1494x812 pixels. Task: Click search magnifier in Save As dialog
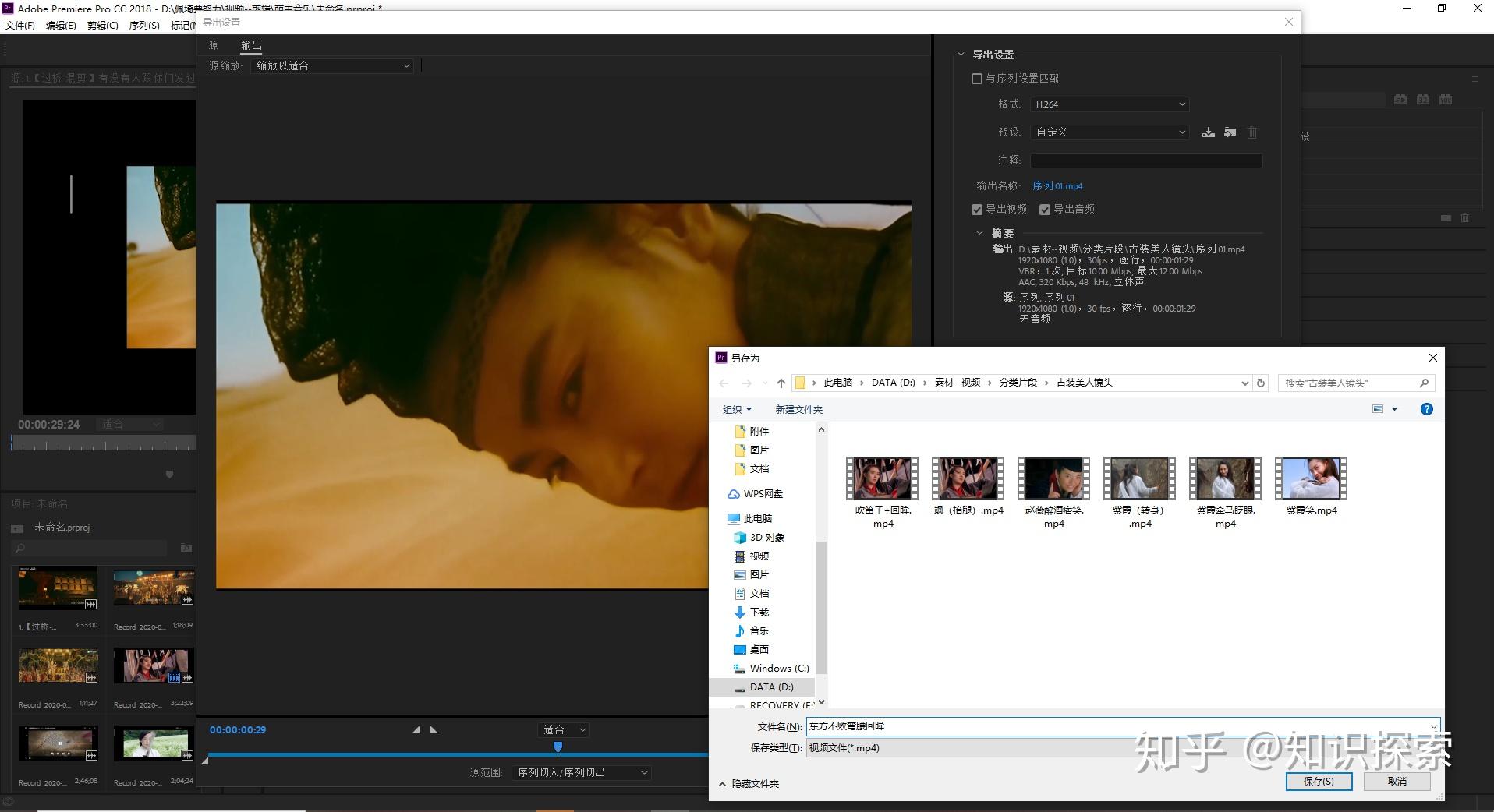pos(1424,383)
